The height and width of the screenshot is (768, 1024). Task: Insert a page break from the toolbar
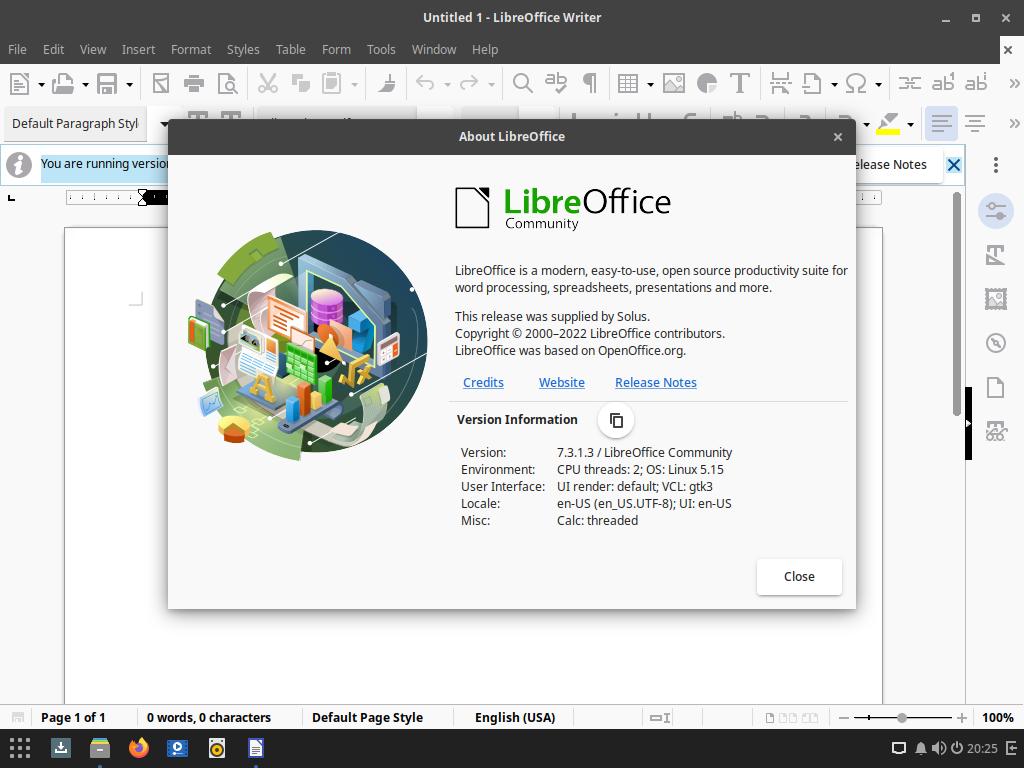[x=780, y=84]
